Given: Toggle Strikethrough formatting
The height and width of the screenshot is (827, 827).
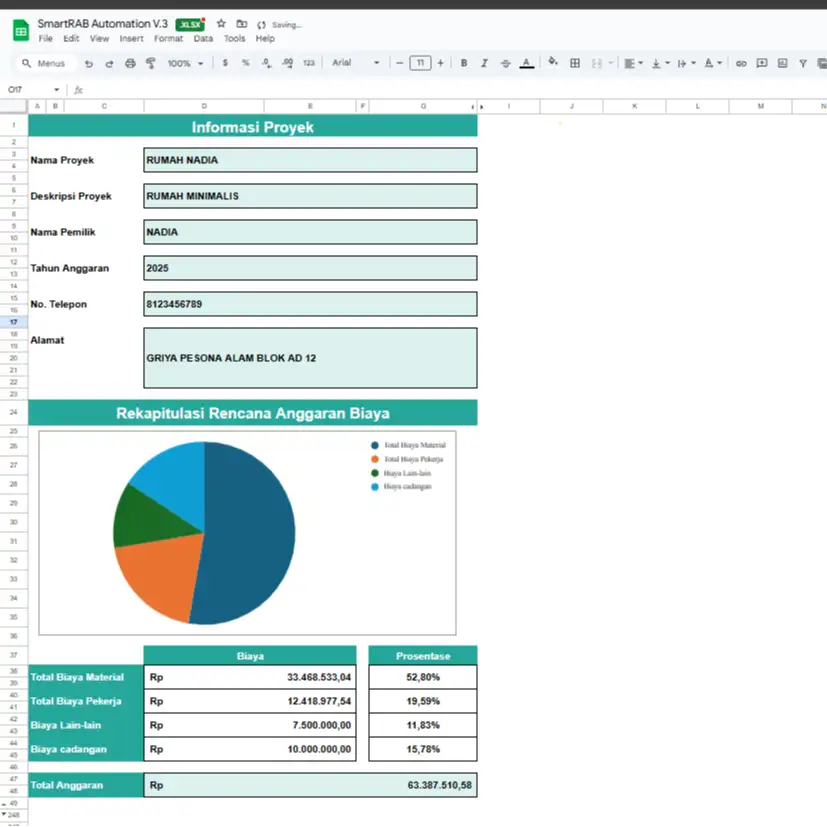Looking at the screenshot, I should click(505, 63).
